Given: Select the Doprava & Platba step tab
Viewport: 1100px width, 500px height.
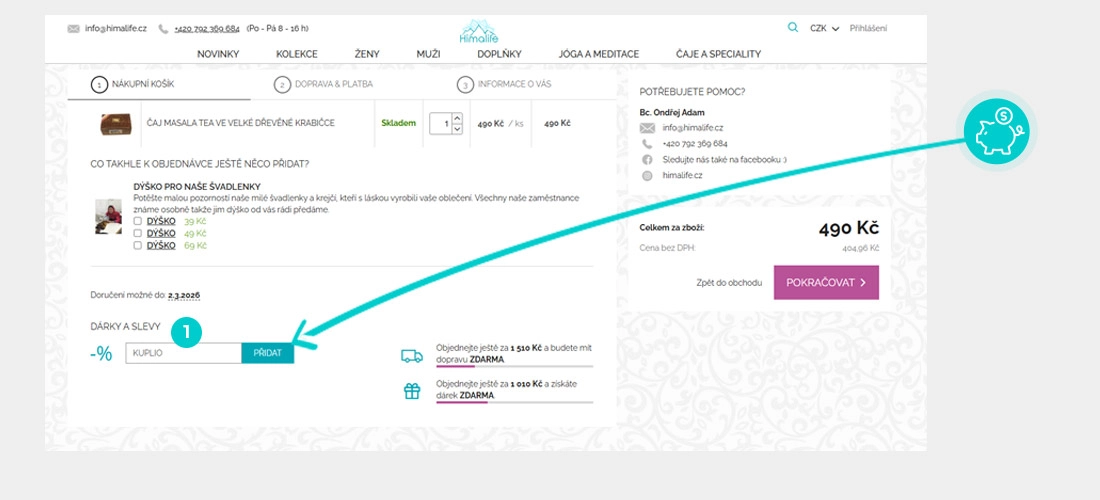Looking at the screenshot, I should click(x=323, y=84).
